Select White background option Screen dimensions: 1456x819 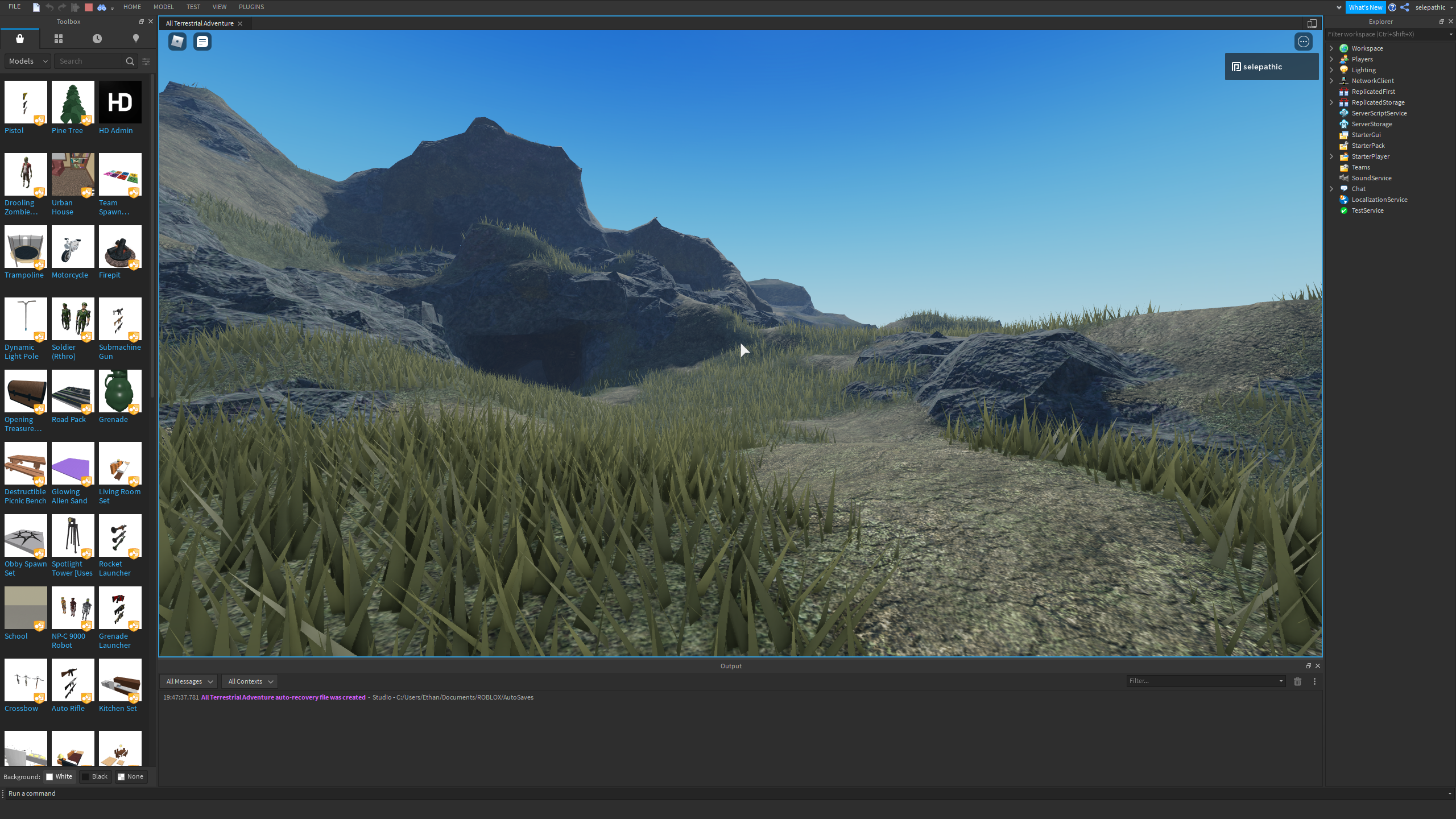(x=59, y=776)
